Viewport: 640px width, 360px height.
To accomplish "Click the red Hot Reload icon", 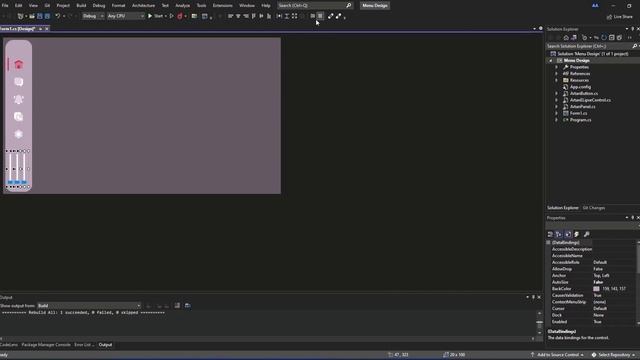I will coord(180,16).
